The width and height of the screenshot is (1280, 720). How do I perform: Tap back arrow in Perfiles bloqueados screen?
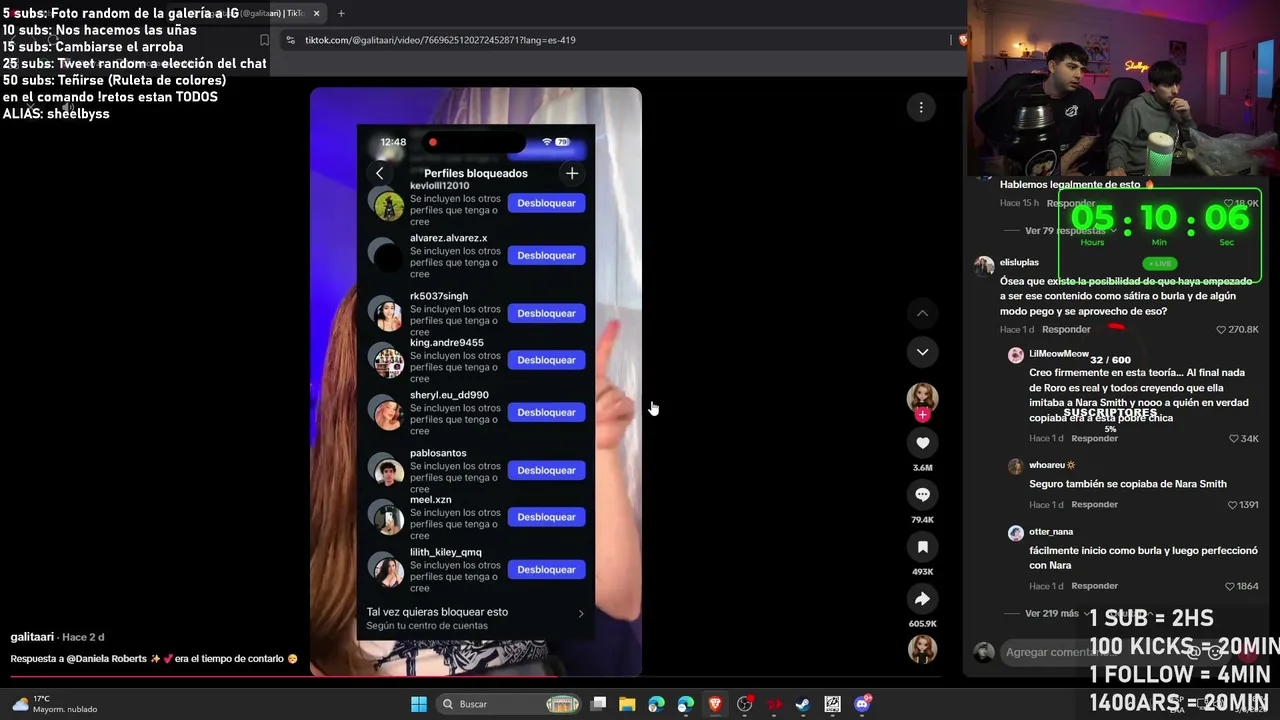click(379, 173)
